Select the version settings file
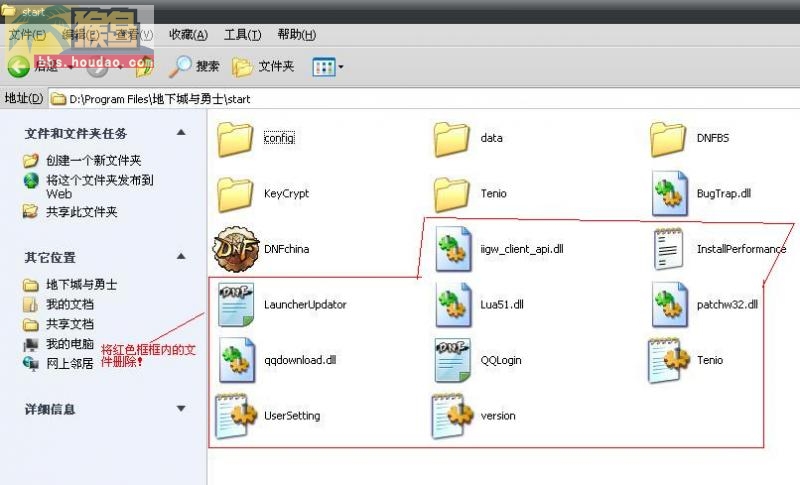Viewport: 800px width, 485px height. pos(473,416)
